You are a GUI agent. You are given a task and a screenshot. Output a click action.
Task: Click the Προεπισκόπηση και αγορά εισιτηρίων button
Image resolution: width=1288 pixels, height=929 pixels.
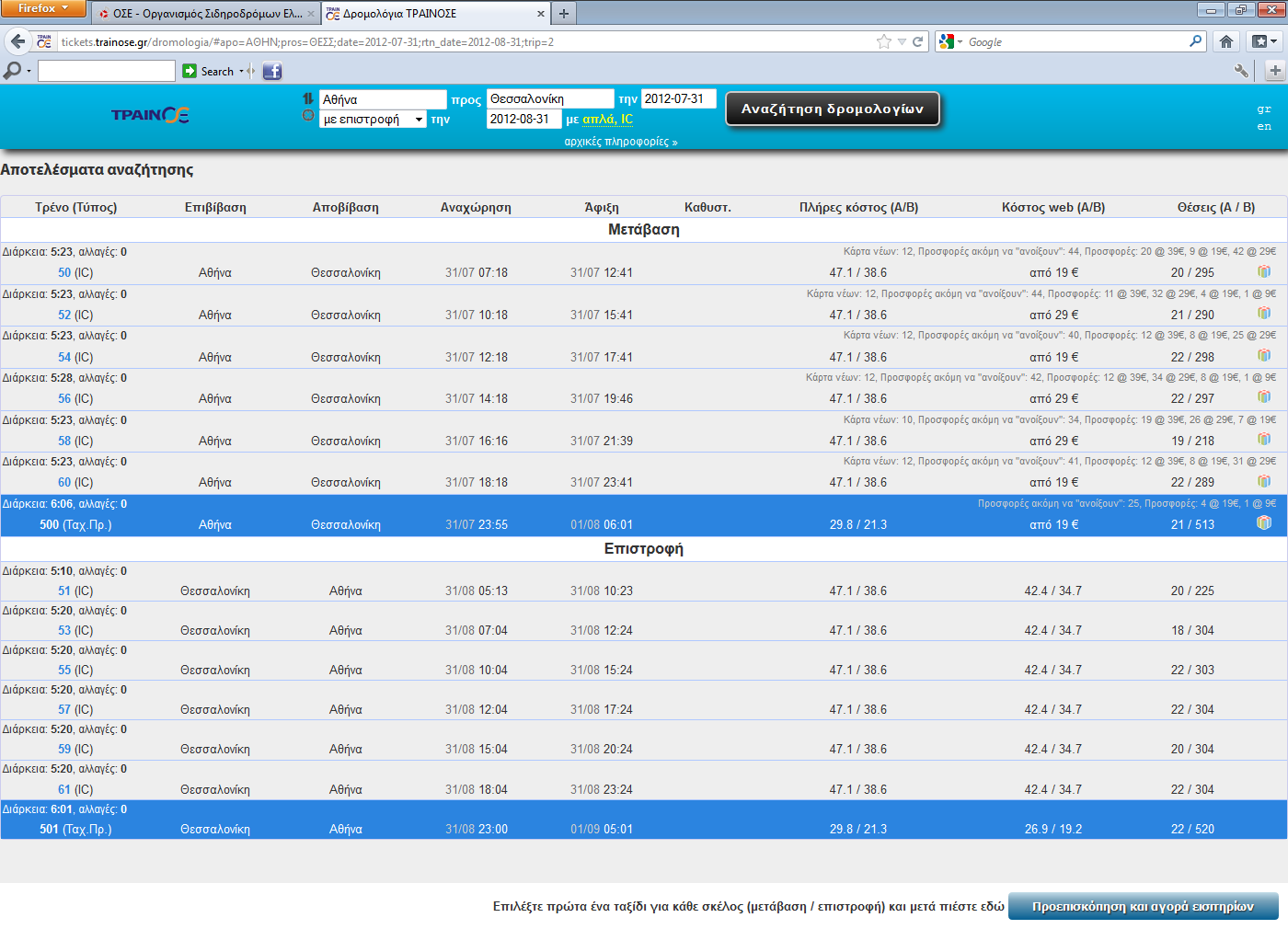pos(1144,906)
